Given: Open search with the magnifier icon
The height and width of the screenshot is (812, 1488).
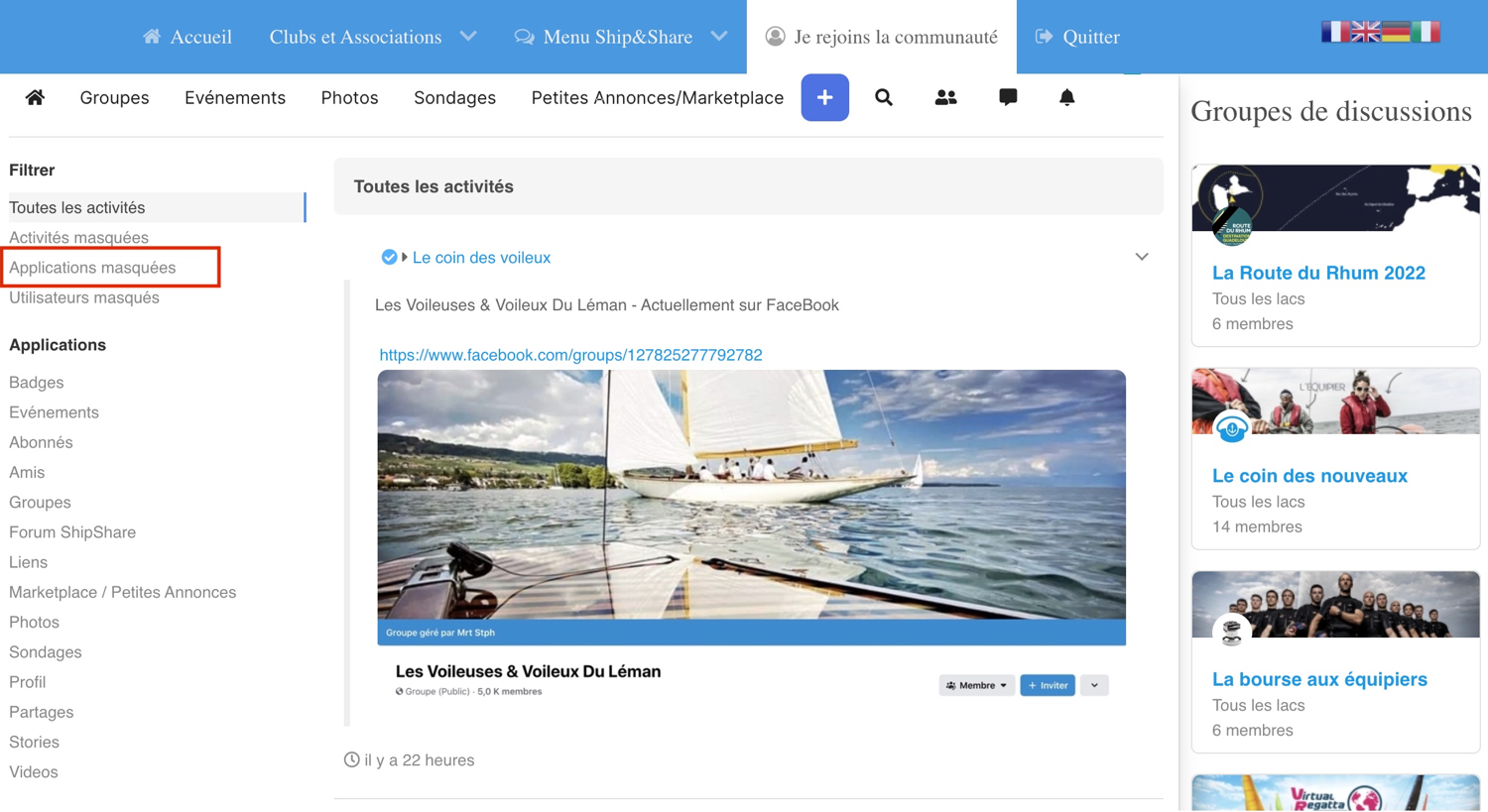Looking at the screenshot, I should click(x=883, y=97).
